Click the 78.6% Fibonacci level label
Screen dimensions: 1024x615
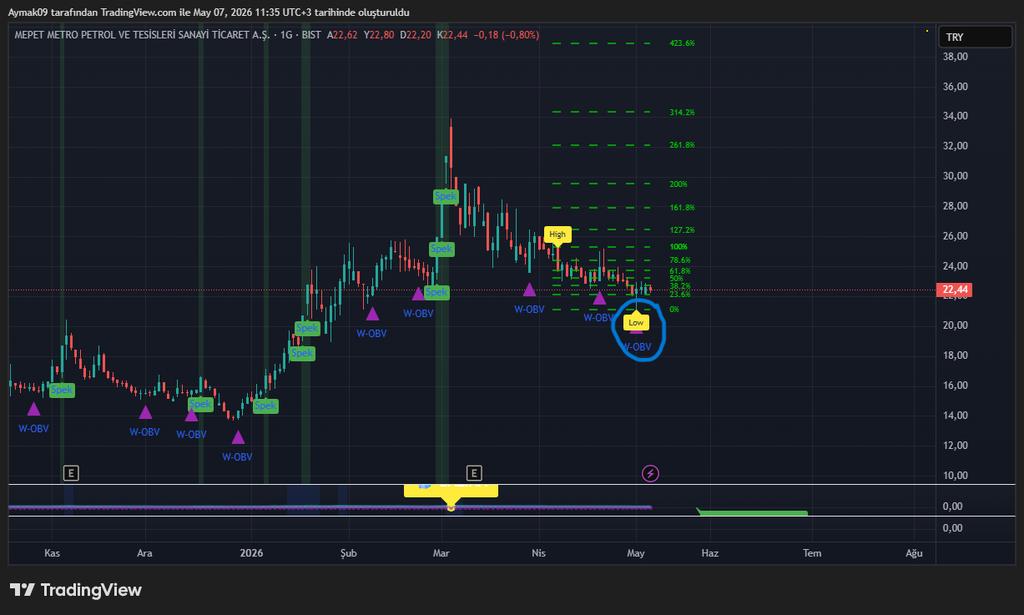click(x=680, y=260)
